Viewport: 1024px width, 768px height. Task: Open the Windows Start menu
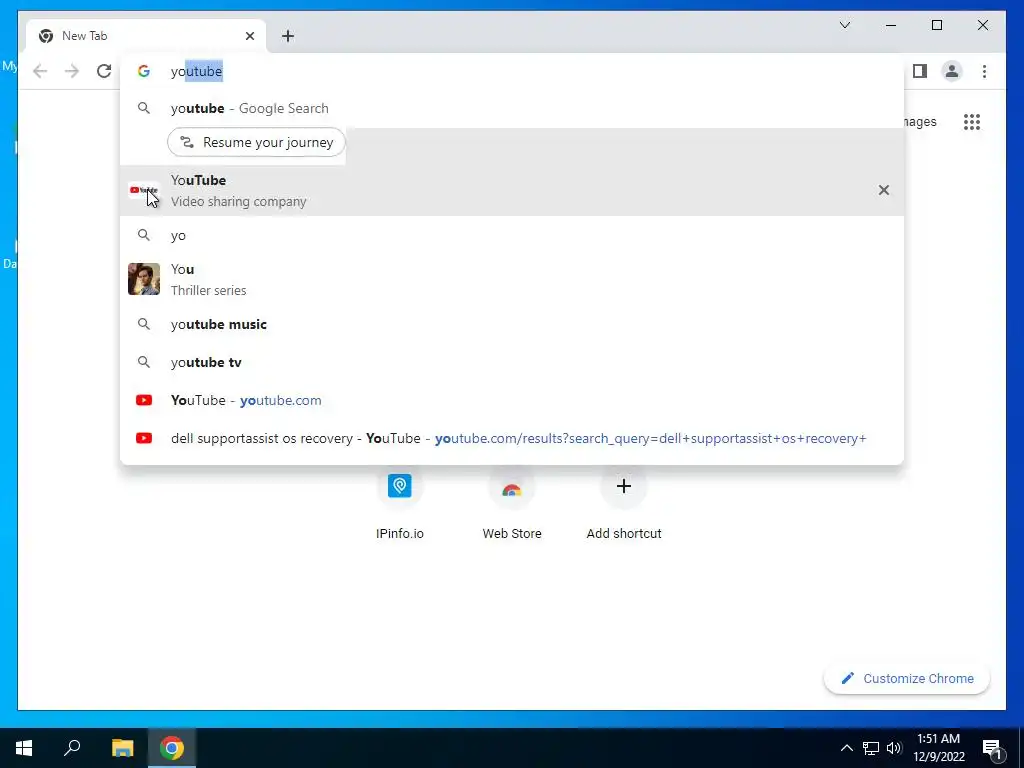[24, 748]
